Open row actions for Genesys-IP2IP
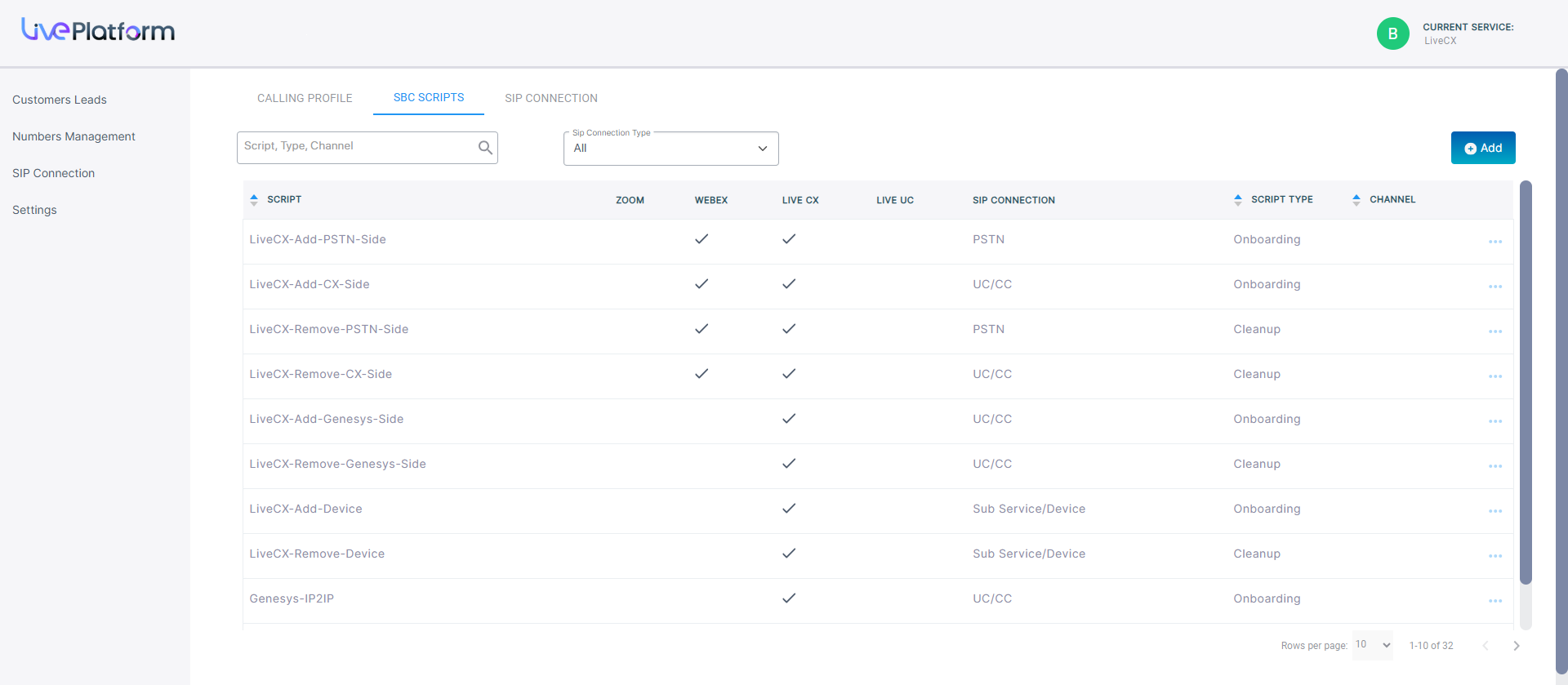 1494,601
